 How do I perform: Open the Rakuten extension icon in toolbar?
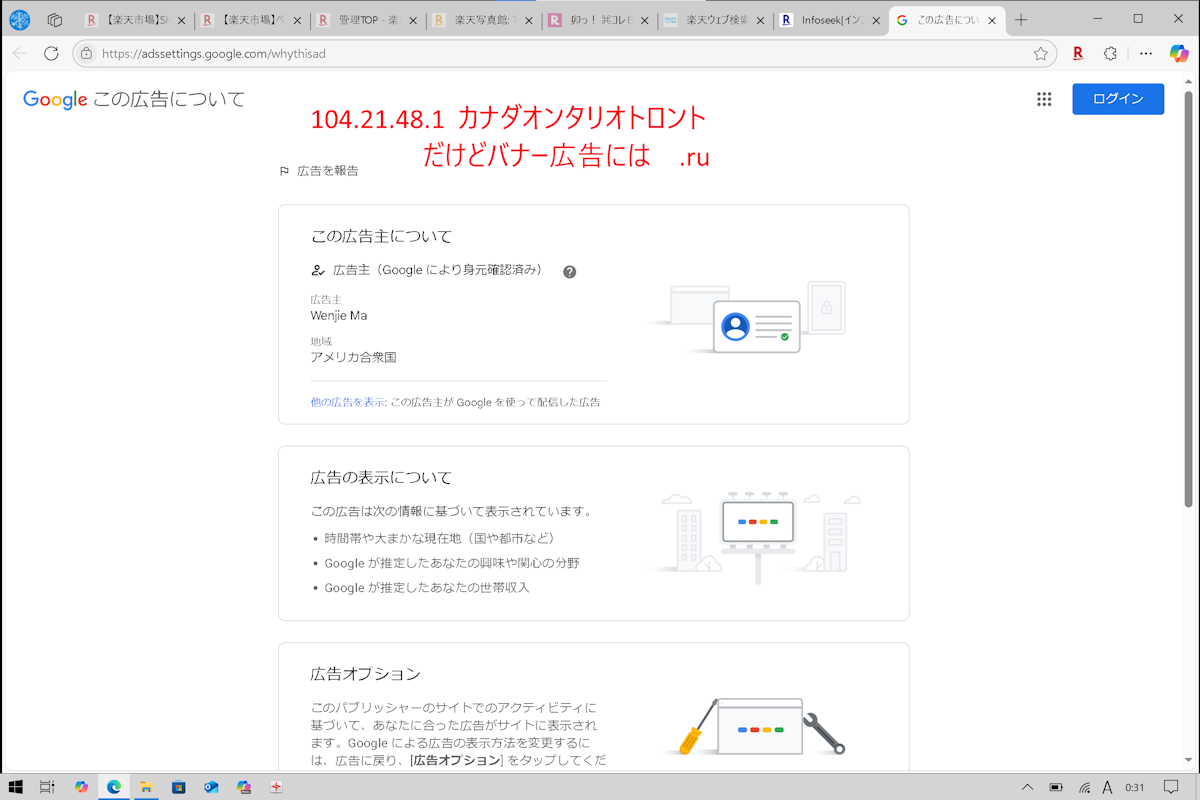pos(1078,53)
